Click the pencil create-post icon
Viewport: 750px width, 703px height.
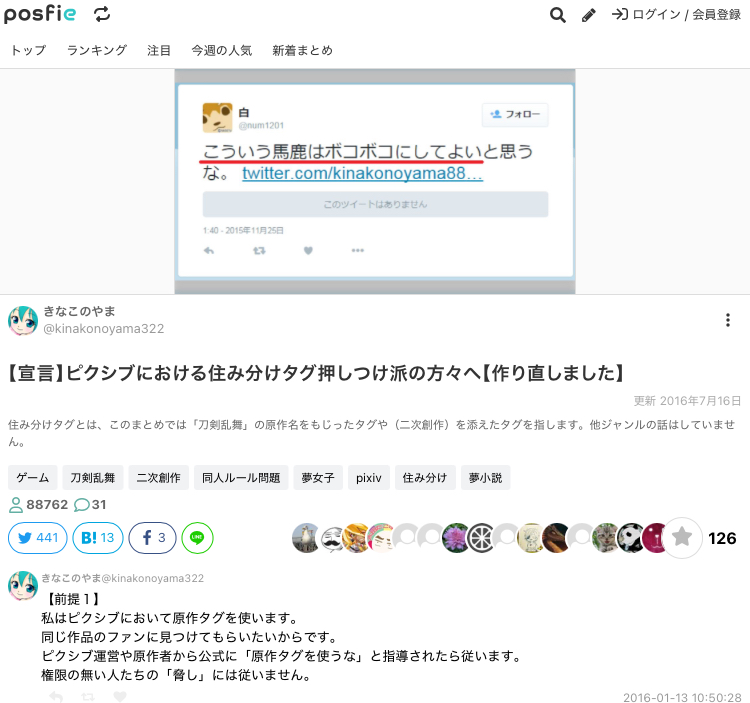(x=589, y=15)
